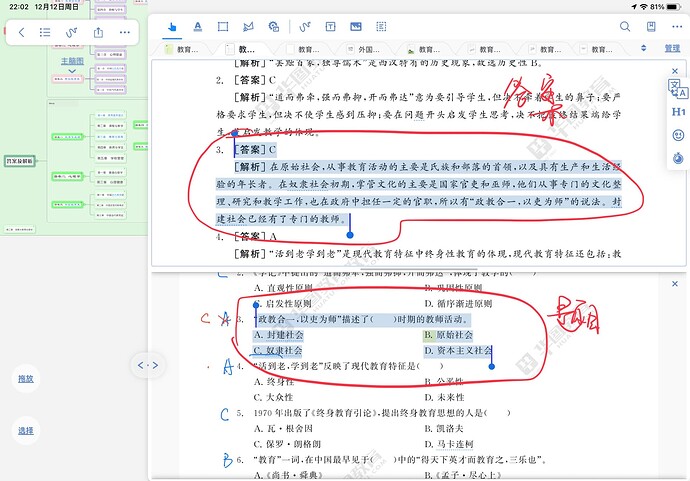Switch to the 外国... document tab
The height and width of the screenshot is (481, 690).
363,49
